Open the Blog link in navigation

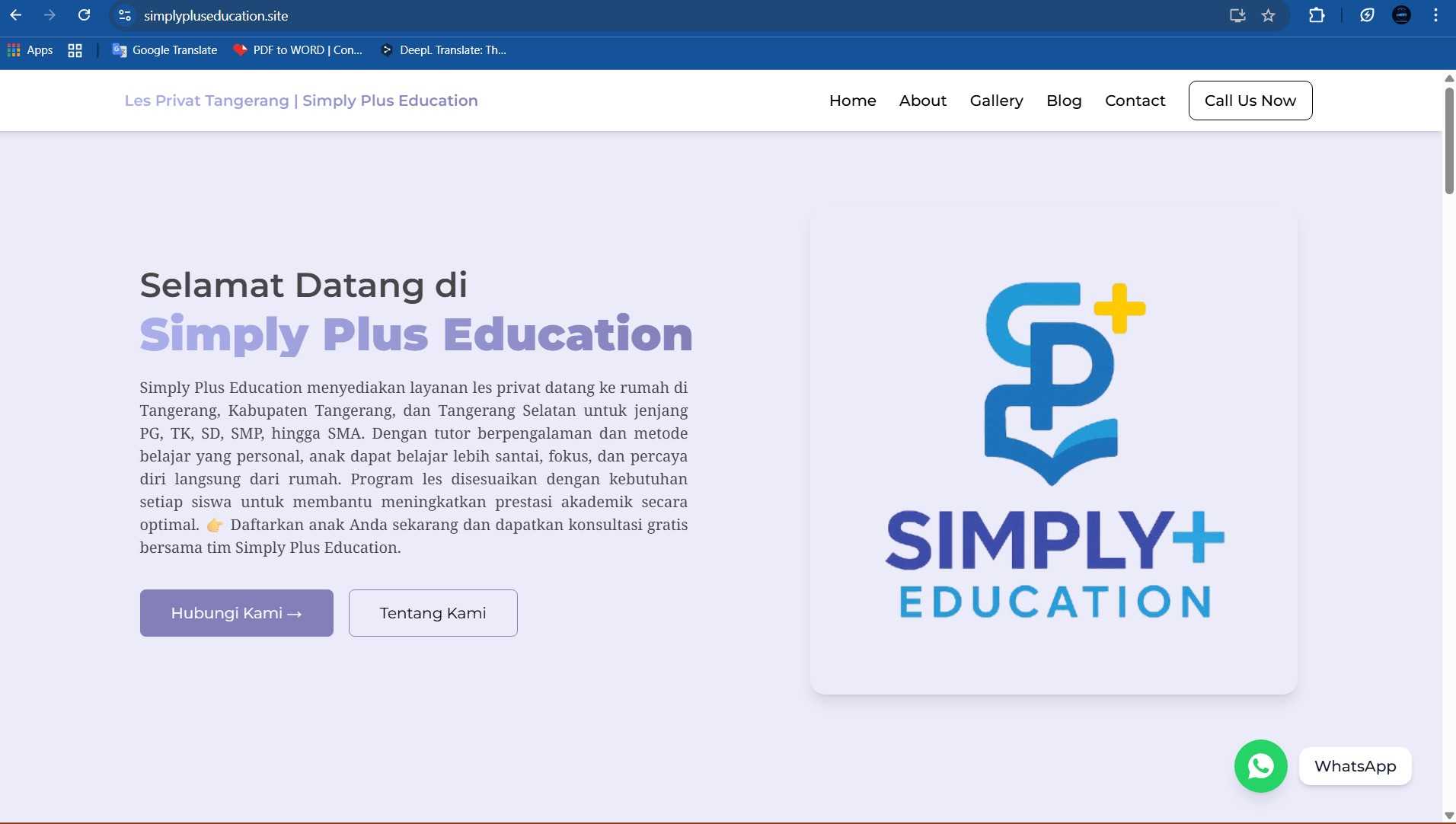click(x=1064, y=100)
